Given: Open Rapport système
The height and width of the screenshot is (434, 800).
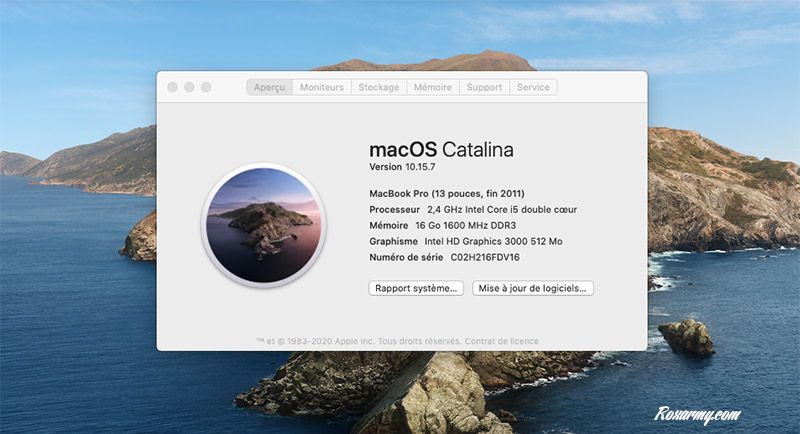Looking at the screenshot, I should [416, 288].
